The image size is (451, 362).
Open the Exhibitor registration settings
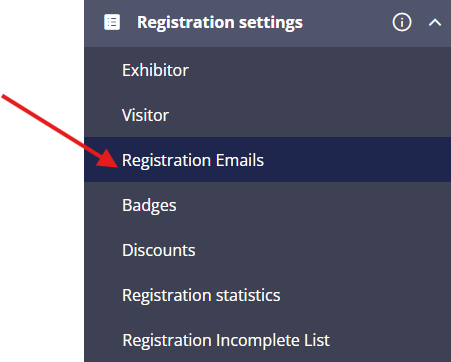(268, 70)
